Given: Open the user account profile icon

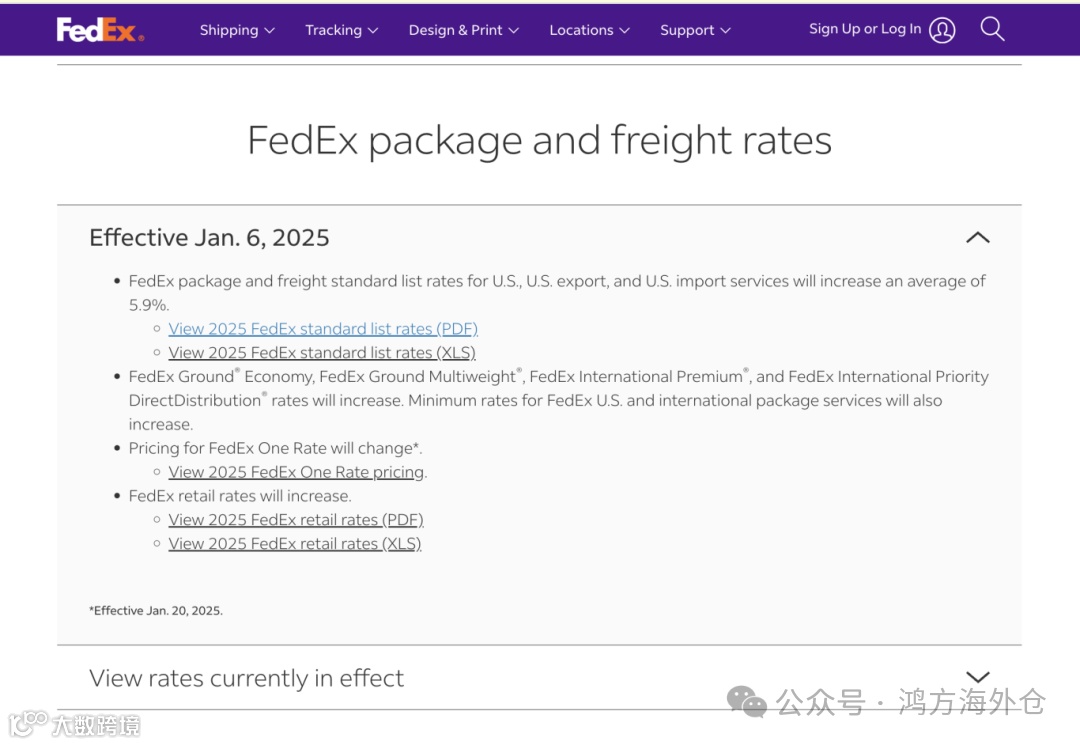Looking at the screenshot, I should pos(942,30).
